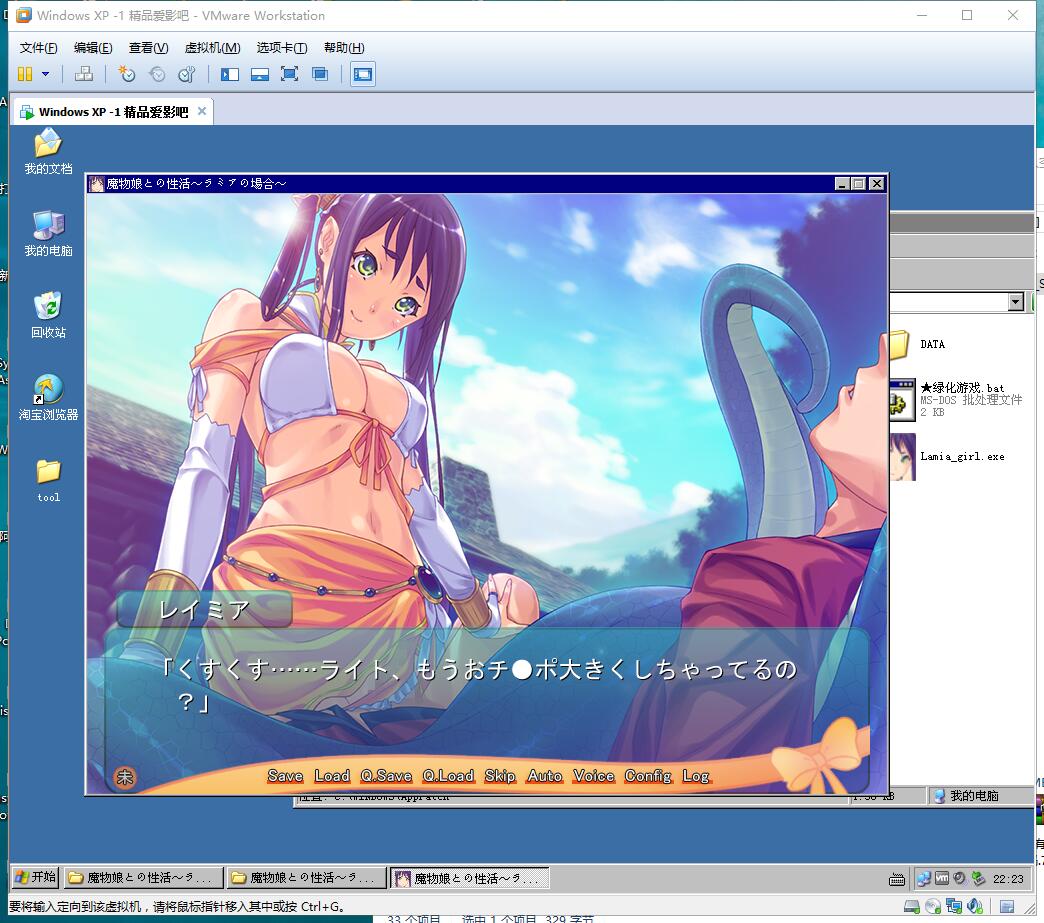Viewport: 1044px width, 923px height.
Task: Select ★绿化游戏.bat file in Explorer window
Action: pyautogui.click(x=957, y=400)
